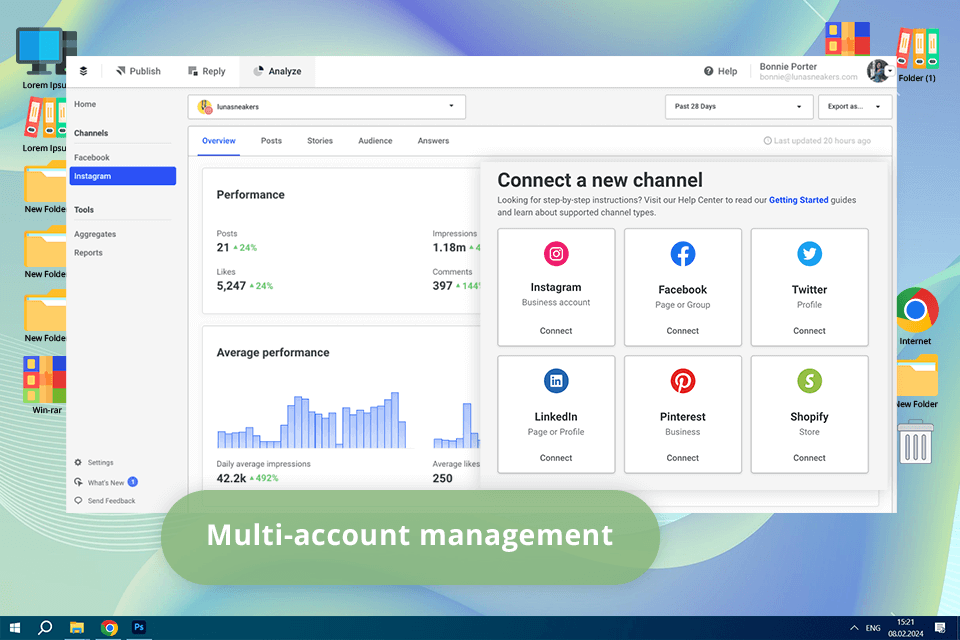Open the Getting Started guides link
Image resolution: width=960 pixels, height=640 pixels.
798,200
